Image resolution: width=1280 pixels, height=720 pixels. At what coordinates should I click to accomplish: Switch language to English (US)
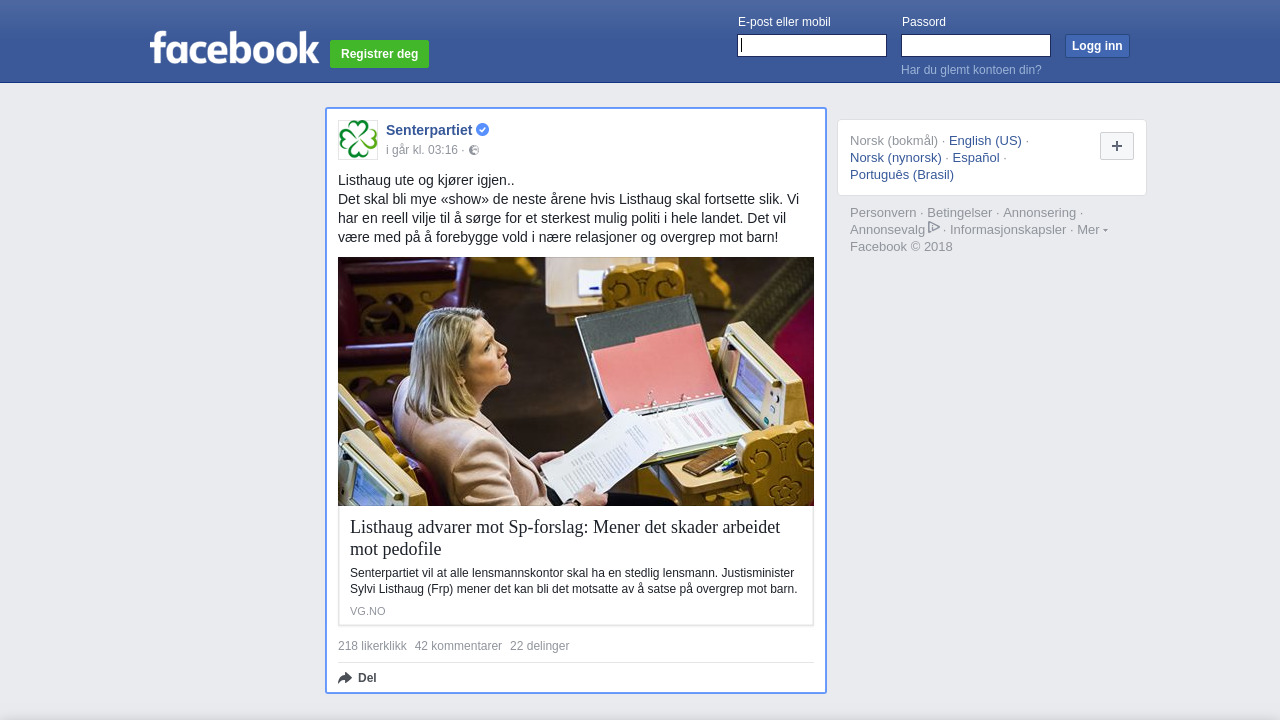[x=985, y=140]
